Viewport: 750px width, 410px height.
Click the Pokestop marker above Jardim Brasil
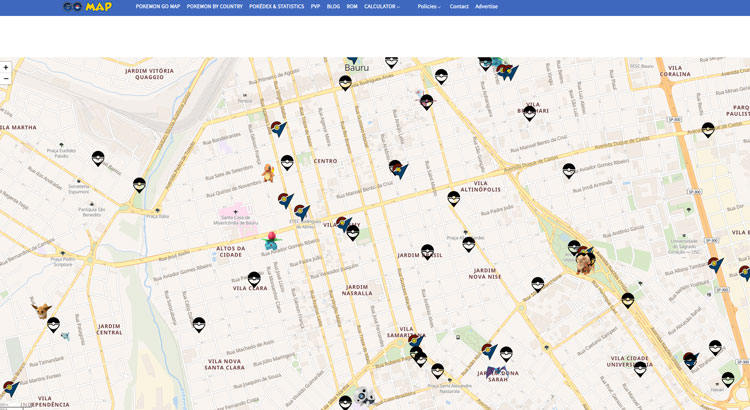tap(428, 251)
